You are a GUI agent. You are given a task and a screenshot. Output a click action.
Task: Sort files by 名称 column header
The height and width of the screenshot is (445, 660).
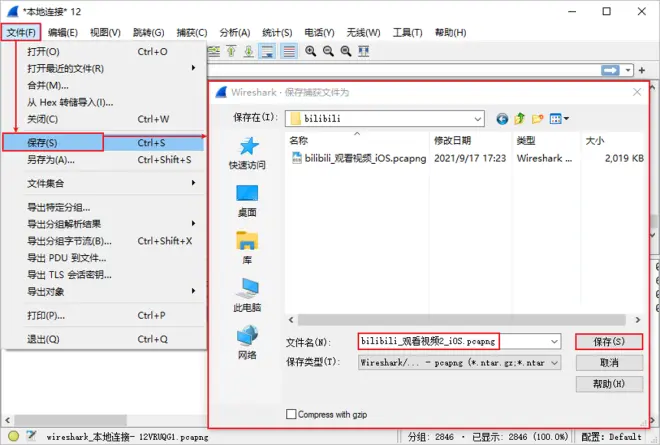357,141
